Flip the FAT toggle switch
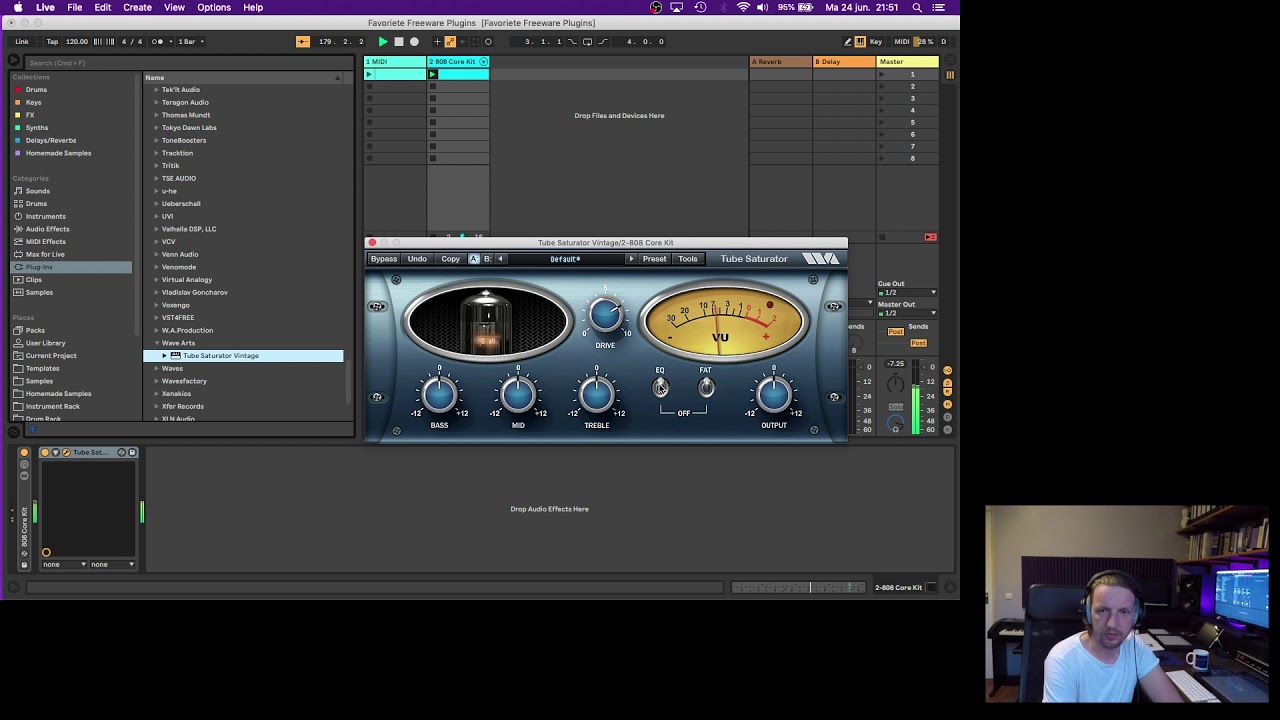This screenshot has width=1280, height=720. [x=706, y=388]
